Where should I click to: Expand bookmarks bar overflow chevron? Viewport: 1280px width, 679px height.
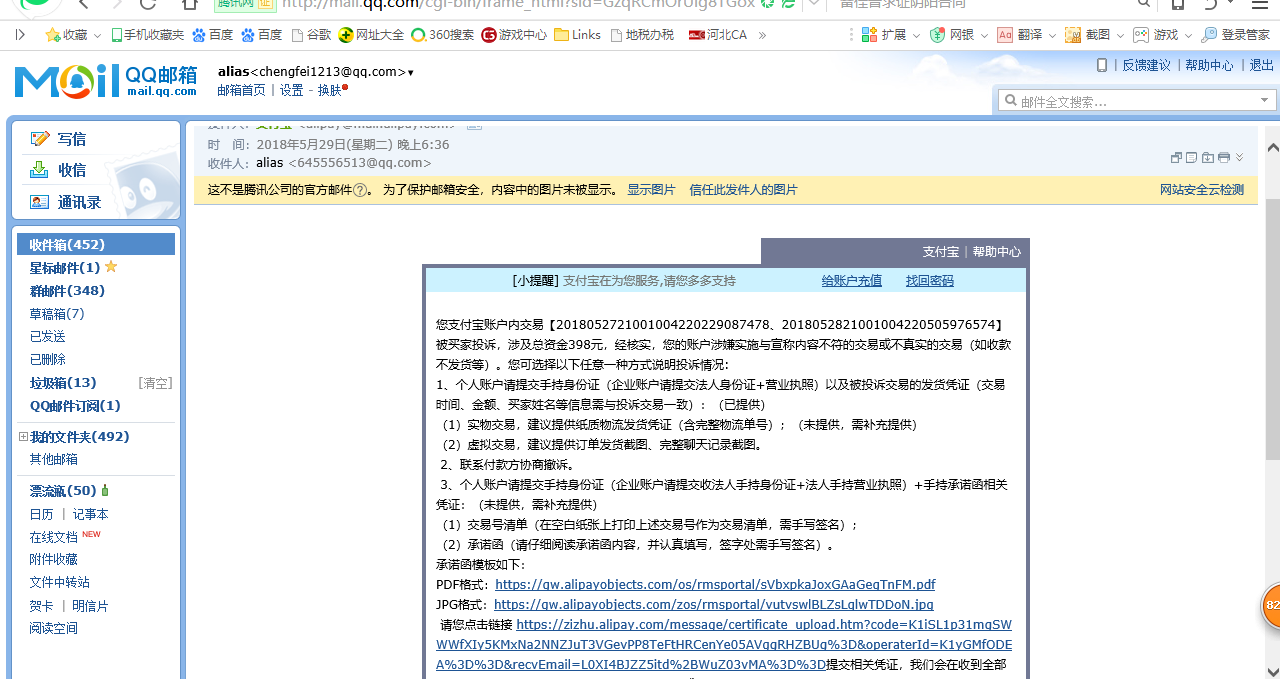(x=763, y=35)
